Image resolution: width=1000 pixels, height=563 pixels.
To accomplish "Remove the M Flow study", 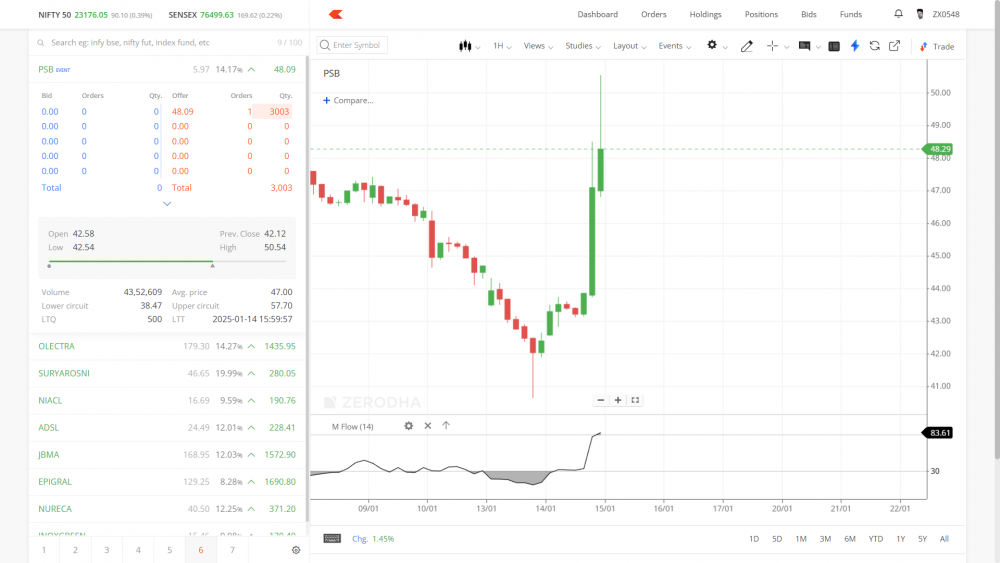I will (427, 426).
